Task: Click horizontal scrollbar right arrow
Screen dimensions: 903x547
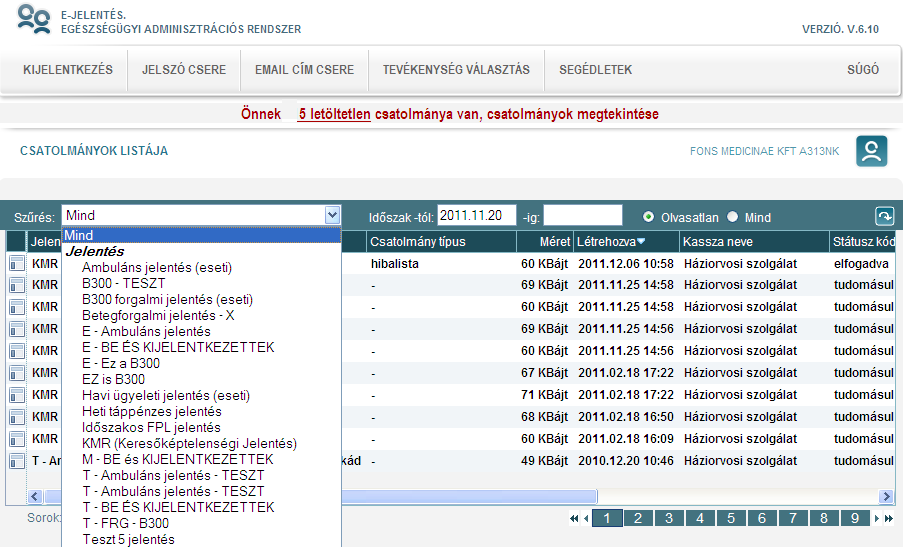Action: pyautogui.click(x=886, y=496)
